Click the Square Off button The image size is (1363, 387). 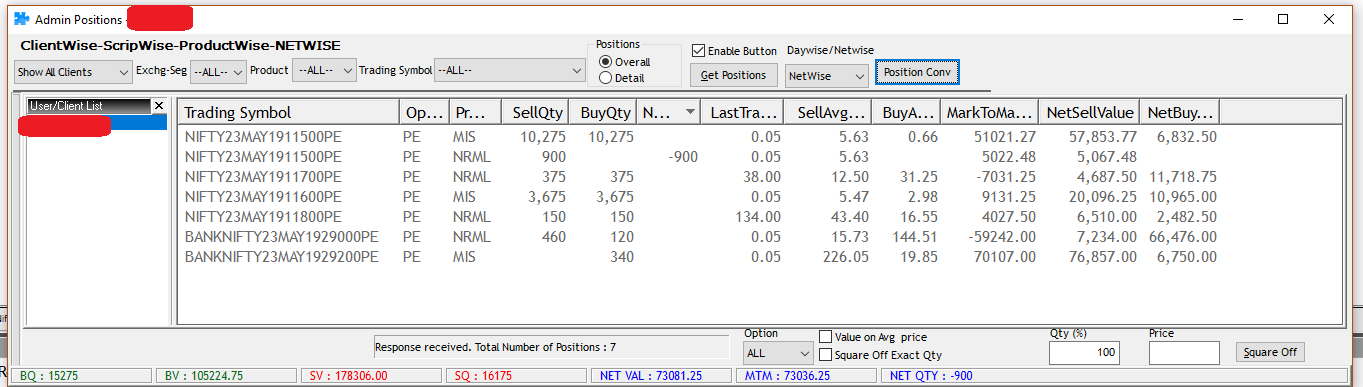(x=1270, y=352)
